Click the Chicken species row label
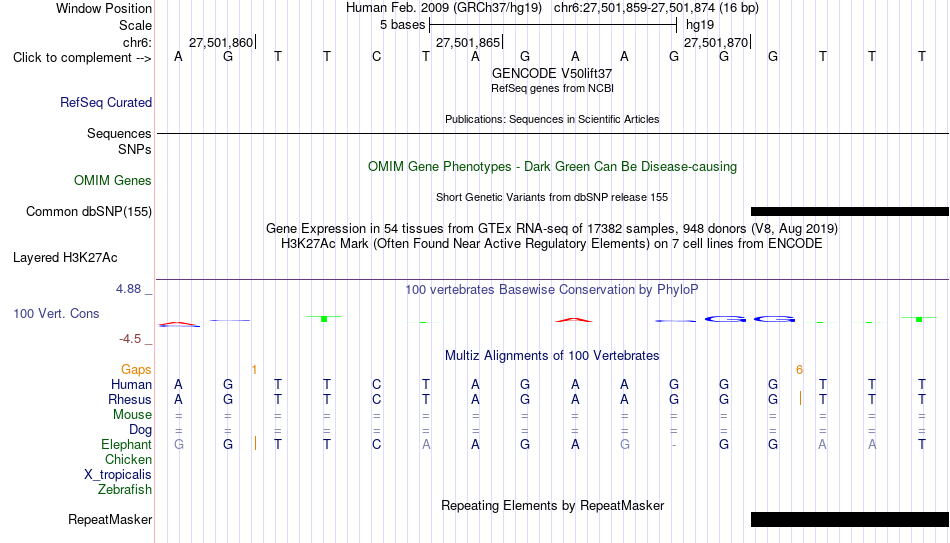Viewport: 950px width, 543px height. point(128,460)
